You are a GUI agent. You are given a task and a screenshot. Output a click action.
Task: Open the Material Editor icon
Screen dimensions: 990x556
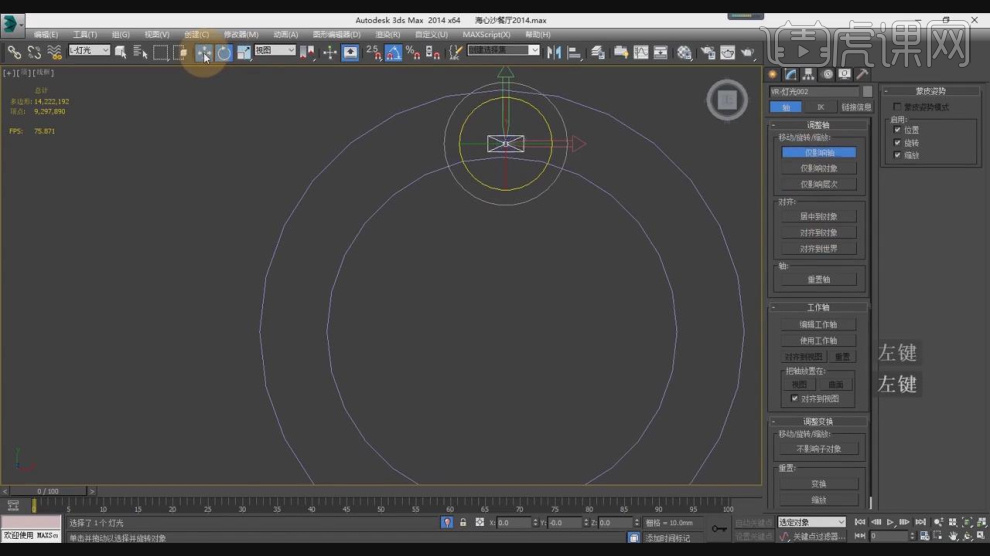684,52
